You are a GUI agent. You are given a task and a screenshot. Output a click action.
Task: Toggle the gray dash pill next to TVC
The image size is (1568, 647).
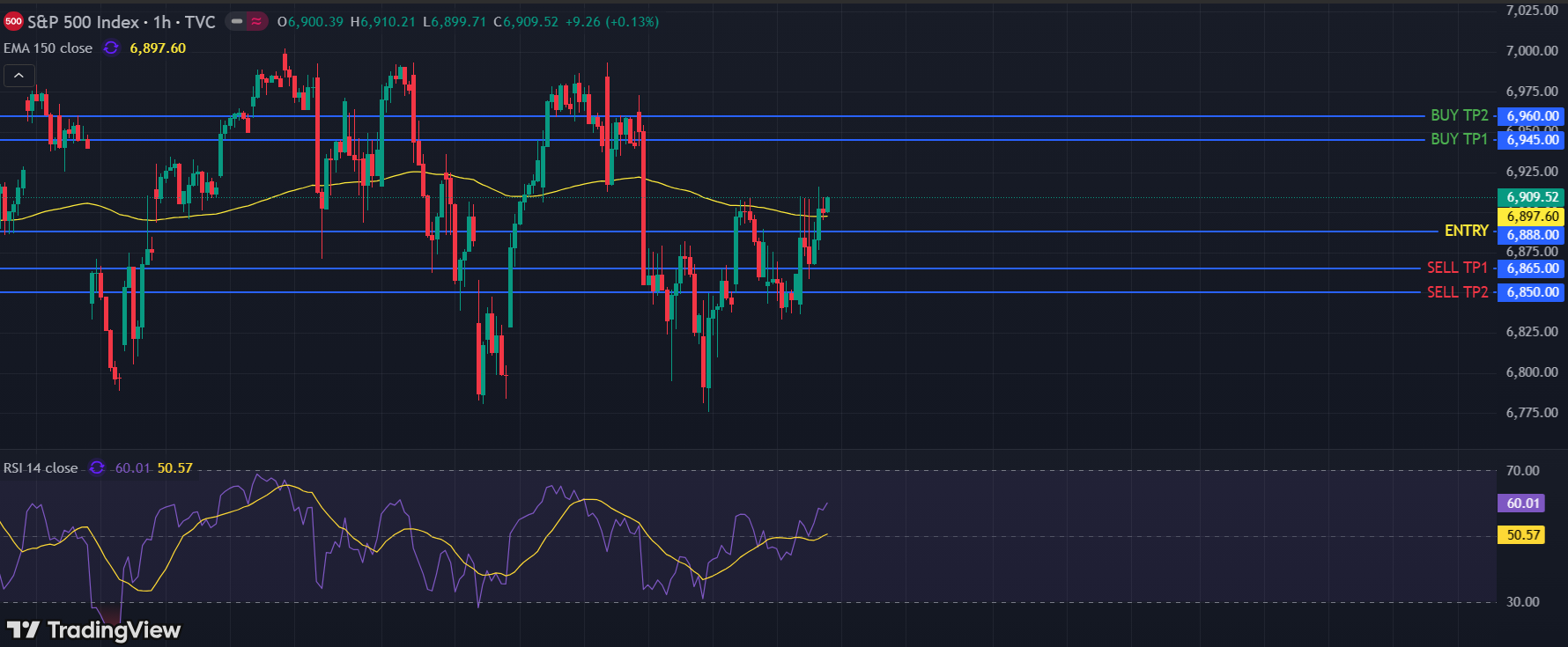pyautogui.click(x=237, y=22)
